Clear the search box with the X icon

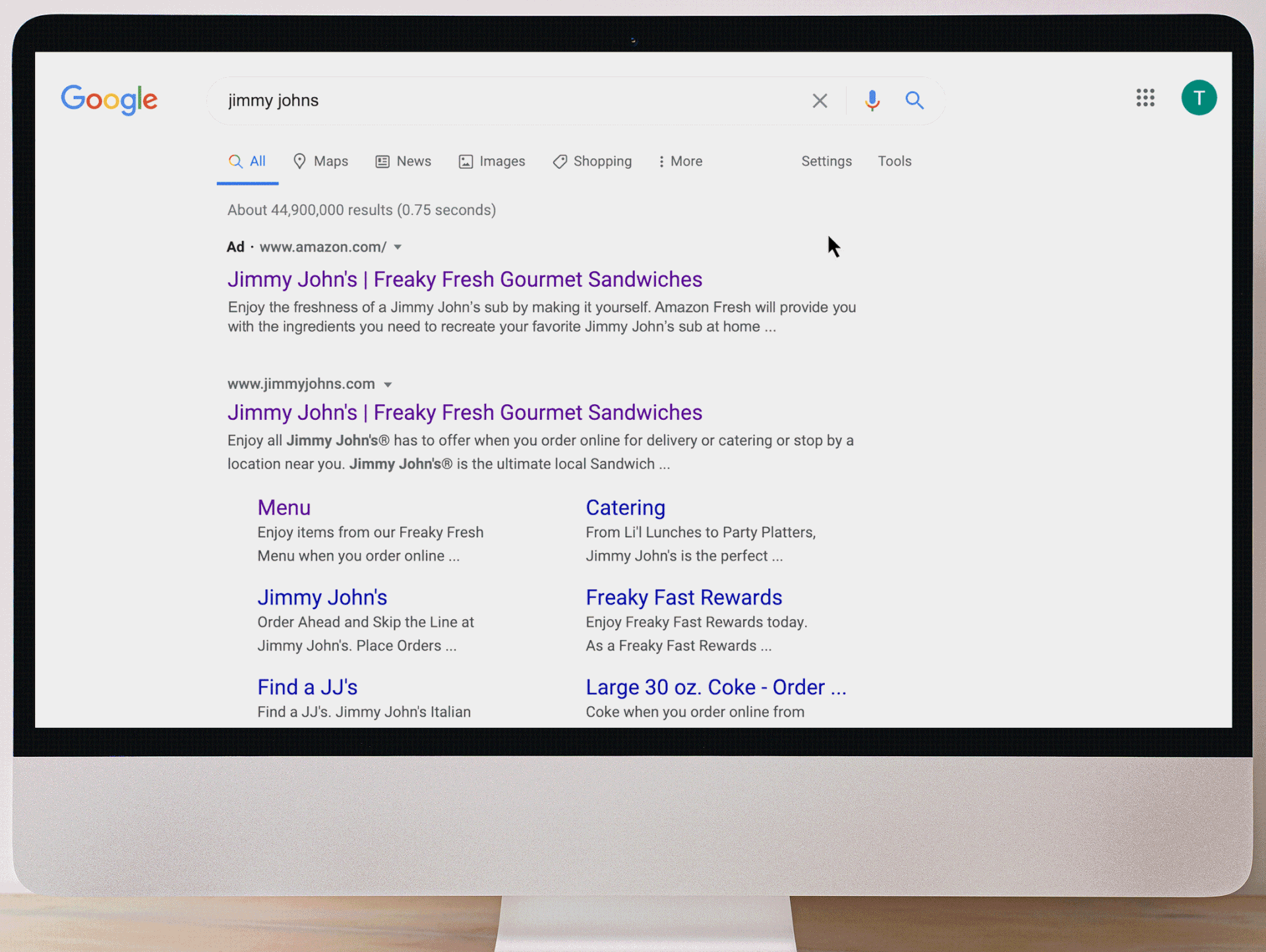click(820, 101)
